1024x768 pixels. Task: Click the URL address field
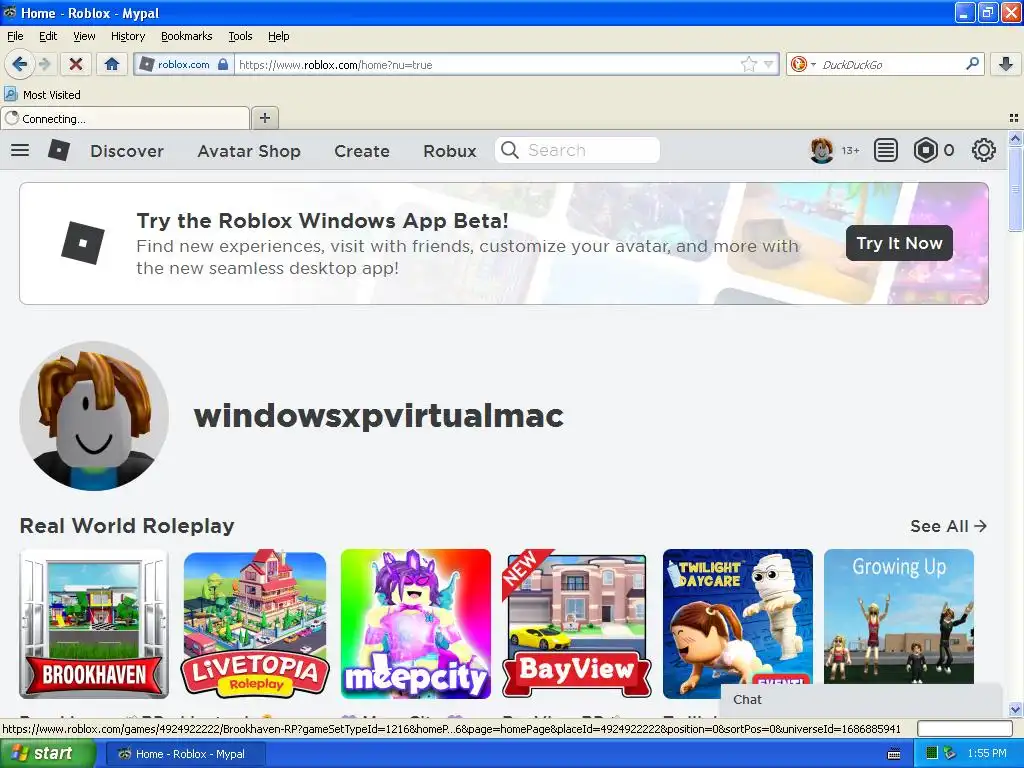pos(487,64)
